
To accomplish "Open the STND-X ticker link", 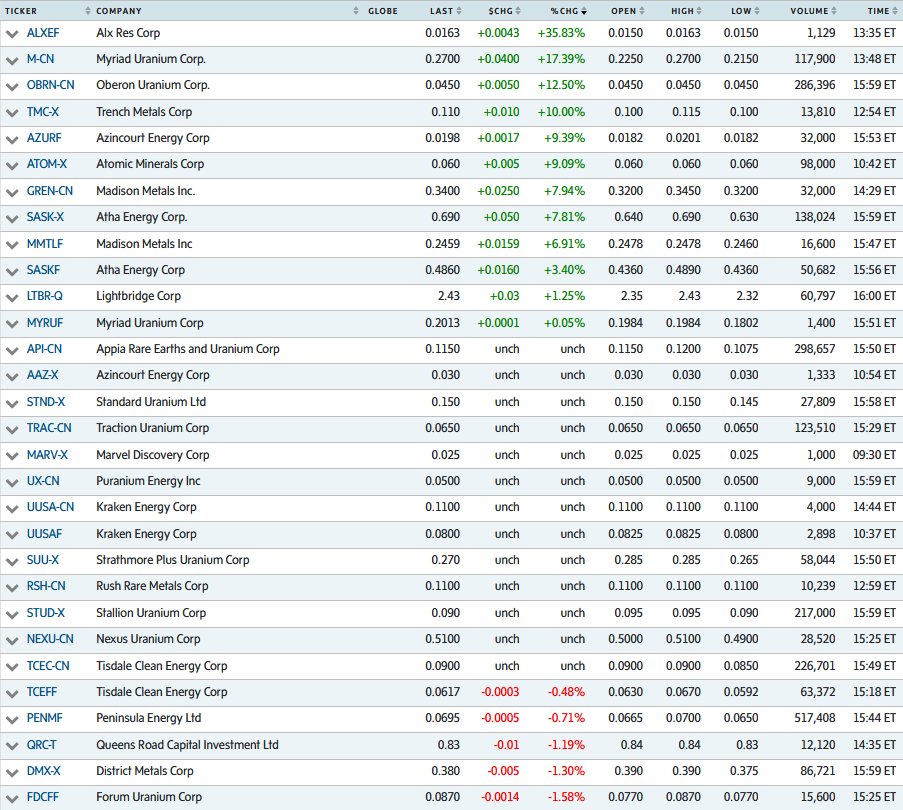I will 45,401.
